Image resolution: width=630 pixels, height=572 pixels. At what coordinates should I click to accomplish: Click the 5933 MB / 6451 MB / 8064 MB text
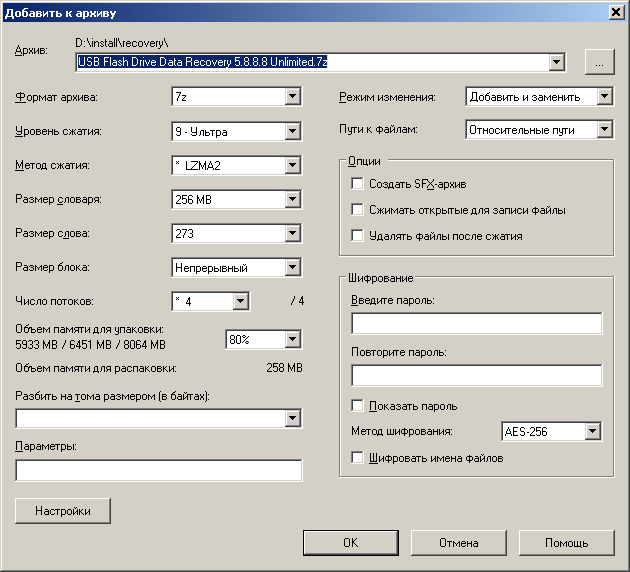[90, 345]
